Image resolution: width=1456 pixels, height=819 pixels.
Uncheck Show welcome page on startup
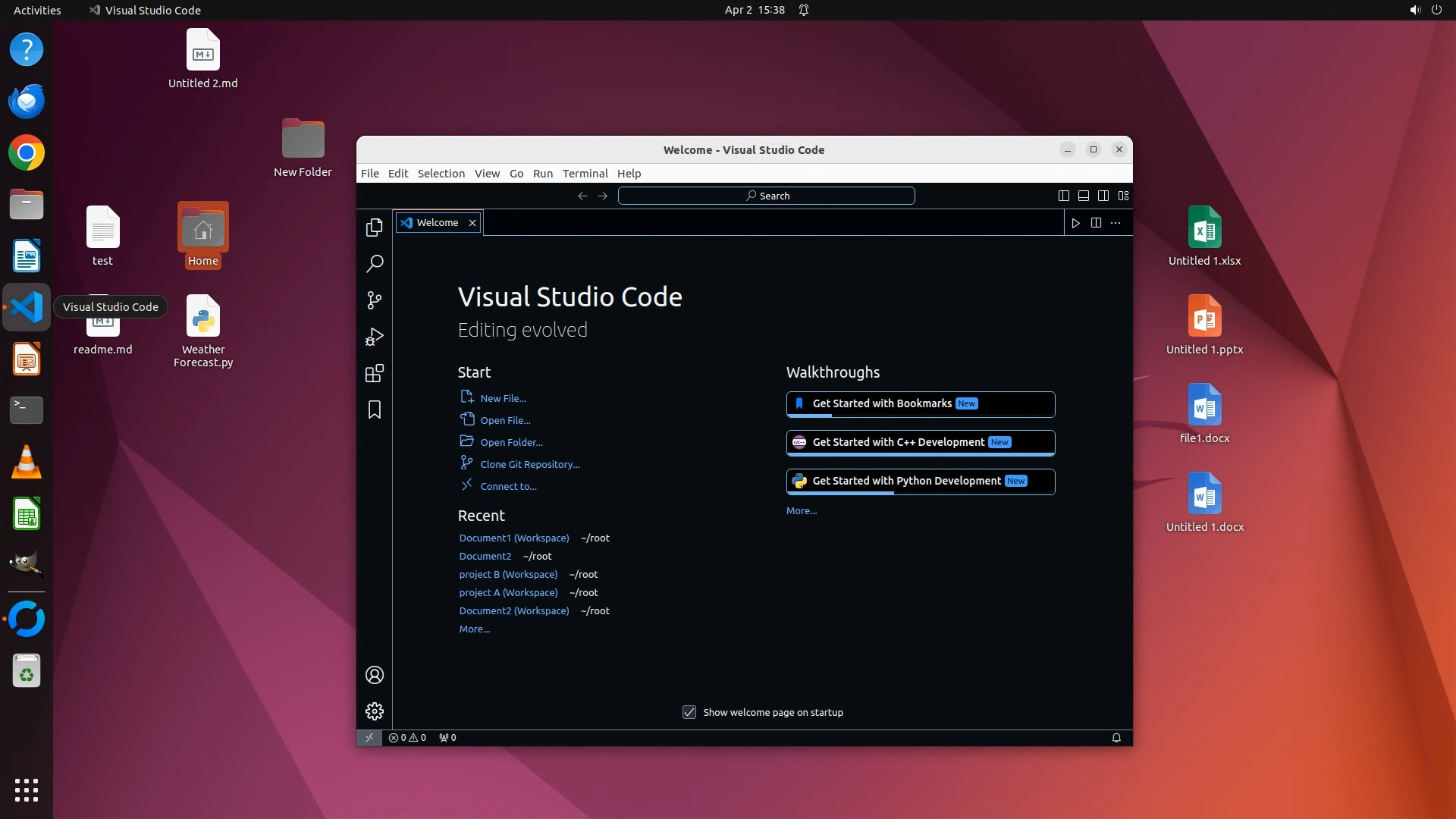689,712
